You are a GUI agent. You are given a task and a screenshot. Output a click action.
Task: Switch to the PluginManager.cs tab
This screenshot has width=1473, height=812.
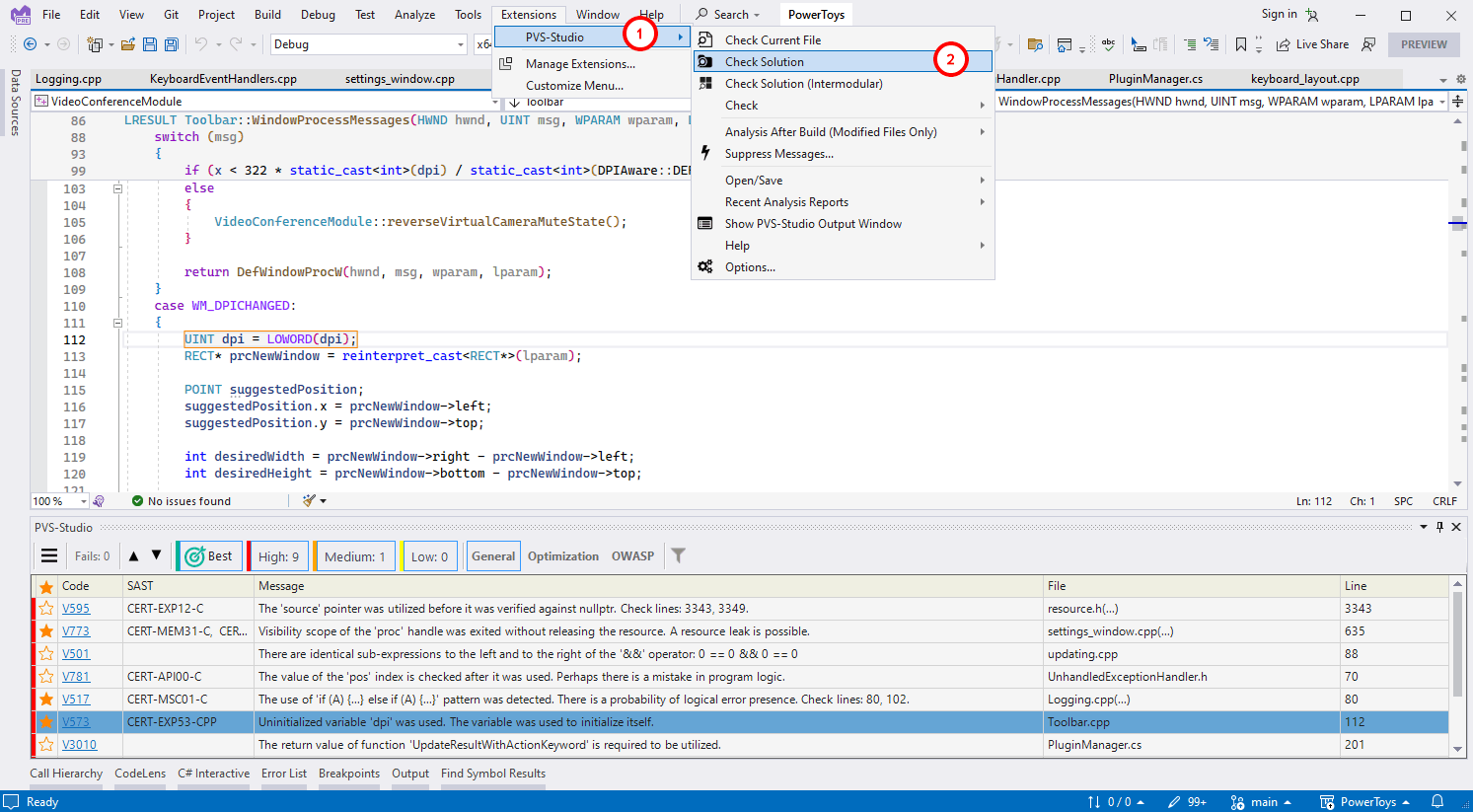[x=1154, y=79]
